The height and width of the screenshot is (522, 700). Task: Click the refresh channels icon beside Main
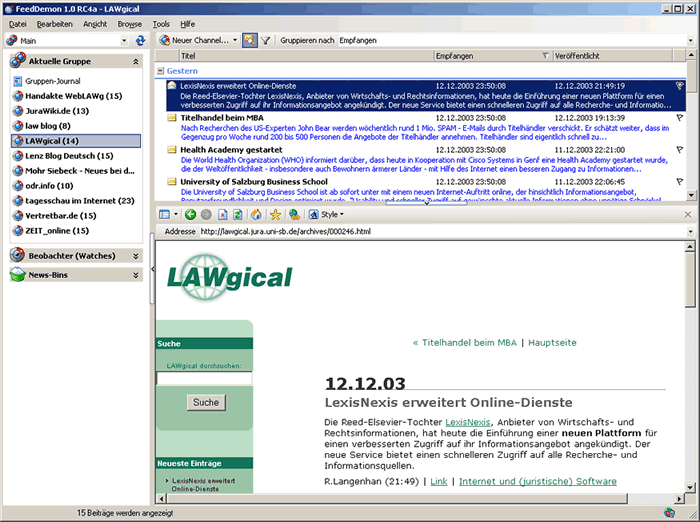[140, 40]
